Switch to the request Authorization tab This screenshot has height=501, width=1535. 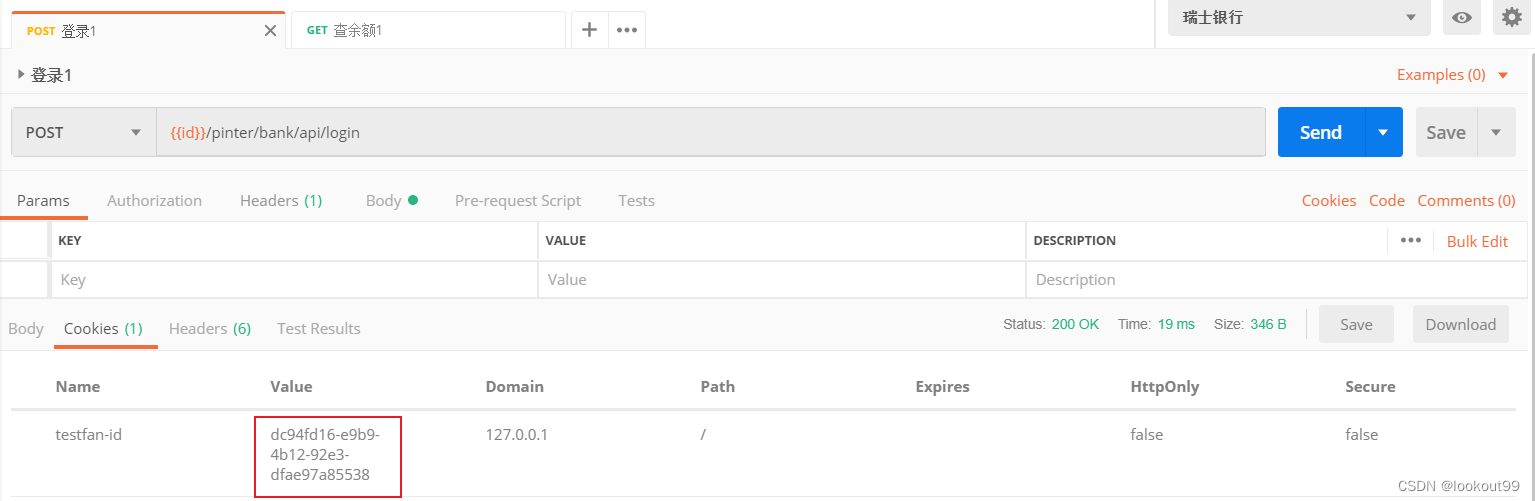[154, 201]
